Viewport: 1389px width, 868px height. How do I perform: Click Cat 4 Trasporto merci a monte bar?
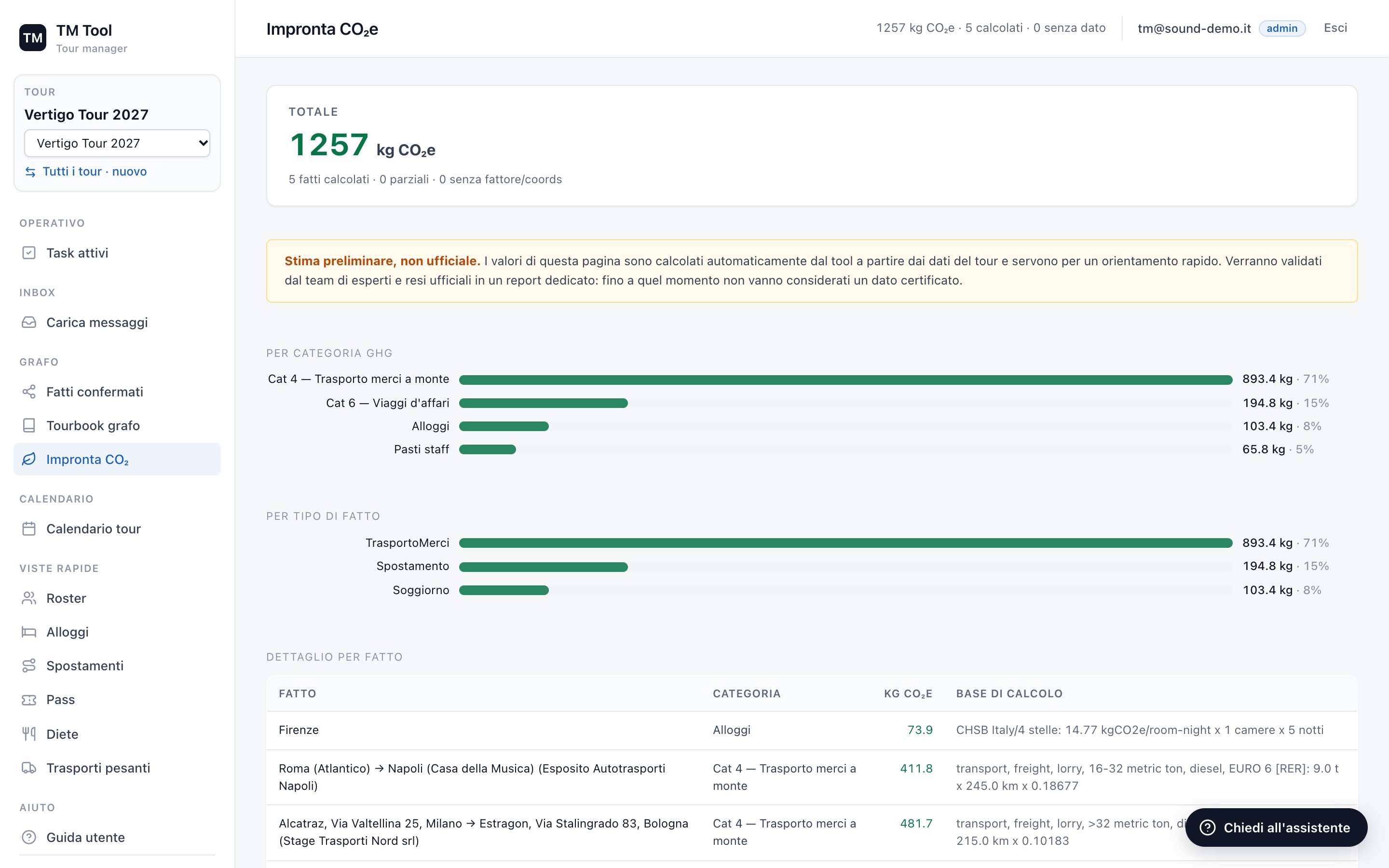click(x=845, y=380)
